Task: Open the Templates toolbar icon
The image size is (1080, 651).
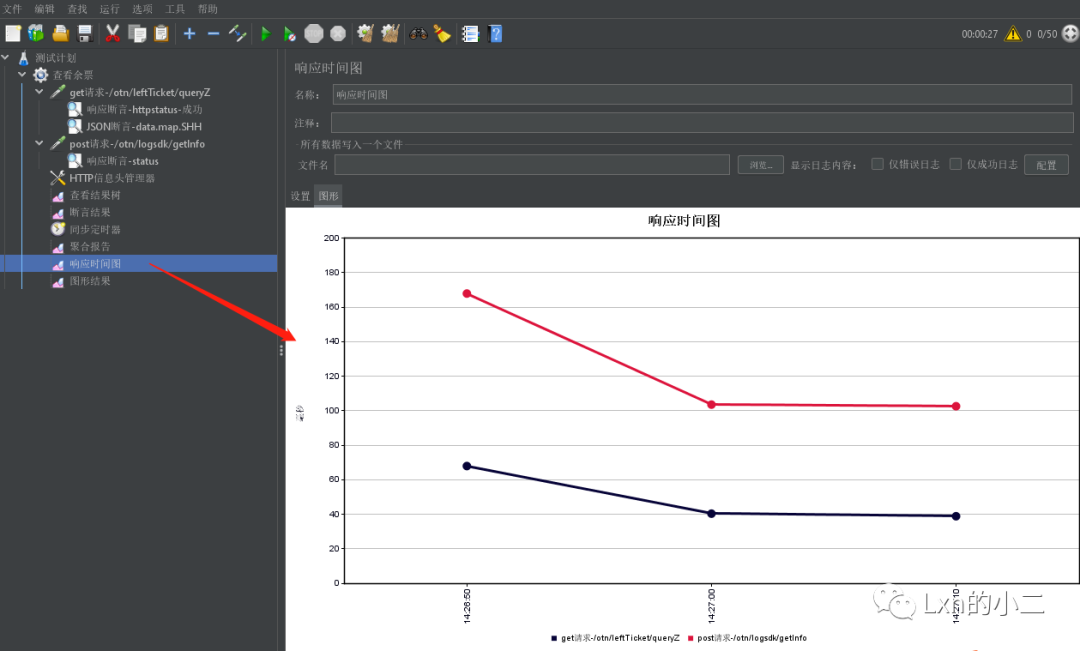Action: [36, 33]
